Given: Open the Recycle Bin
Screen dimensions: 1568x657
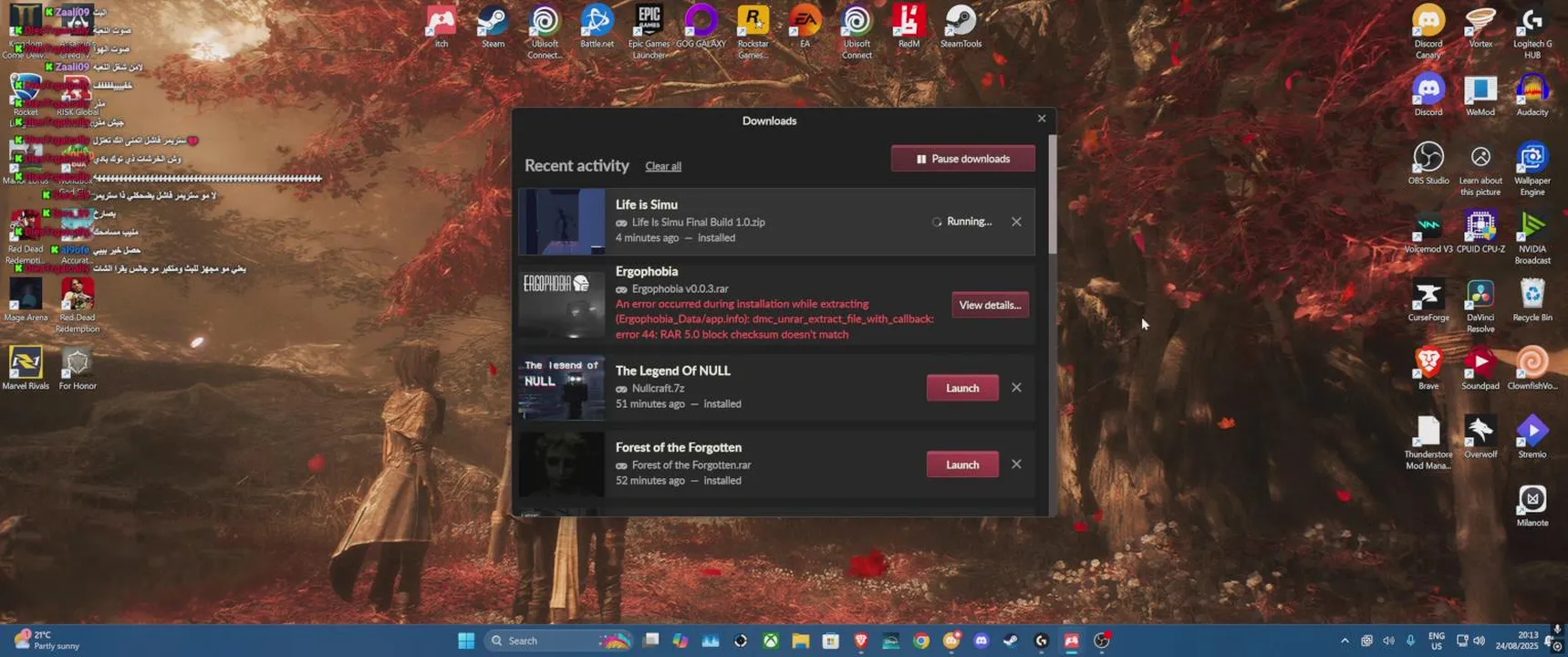Looking at the screenshot, I should (x=1532, y=300).
